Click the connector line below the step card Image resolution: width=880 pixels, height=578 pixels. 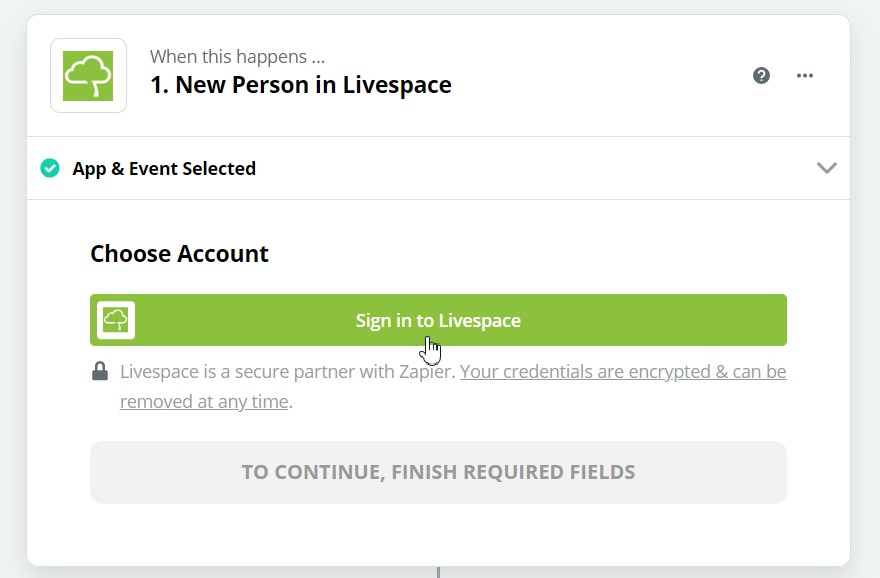(438, 572)
